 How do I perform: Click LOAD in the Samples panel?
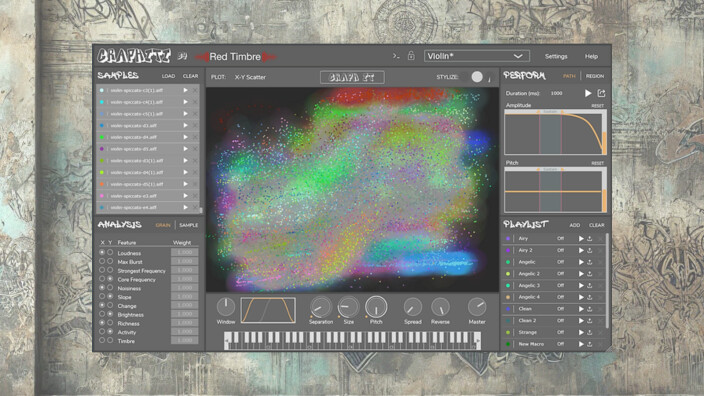(x=168, y=76)
